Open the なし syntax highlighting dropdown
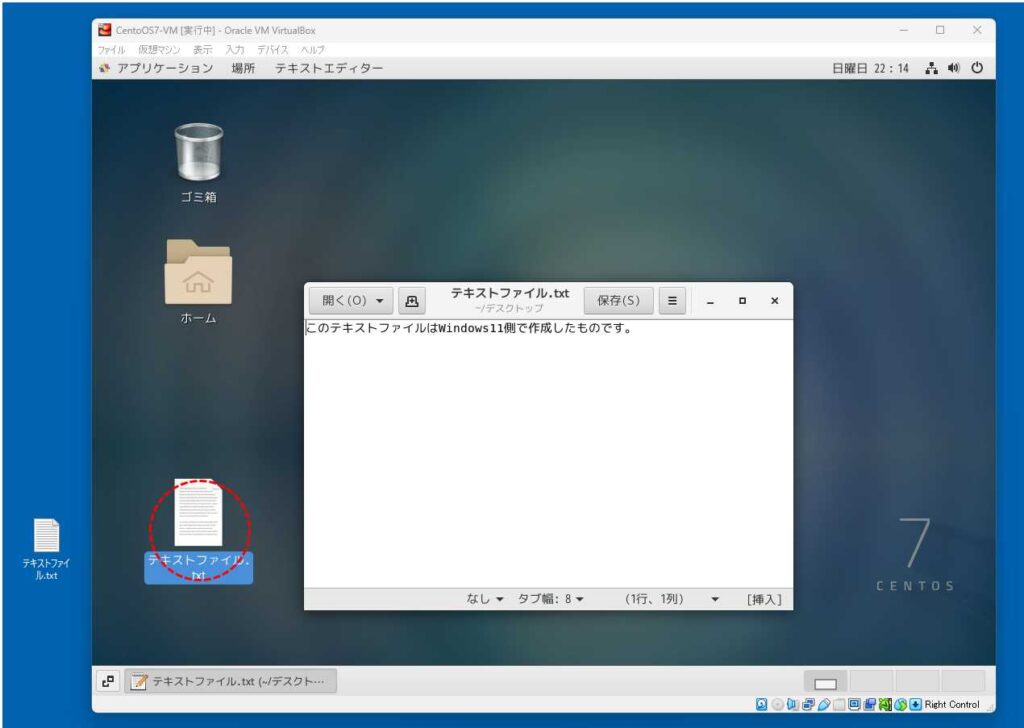 (x=485, y=599)
